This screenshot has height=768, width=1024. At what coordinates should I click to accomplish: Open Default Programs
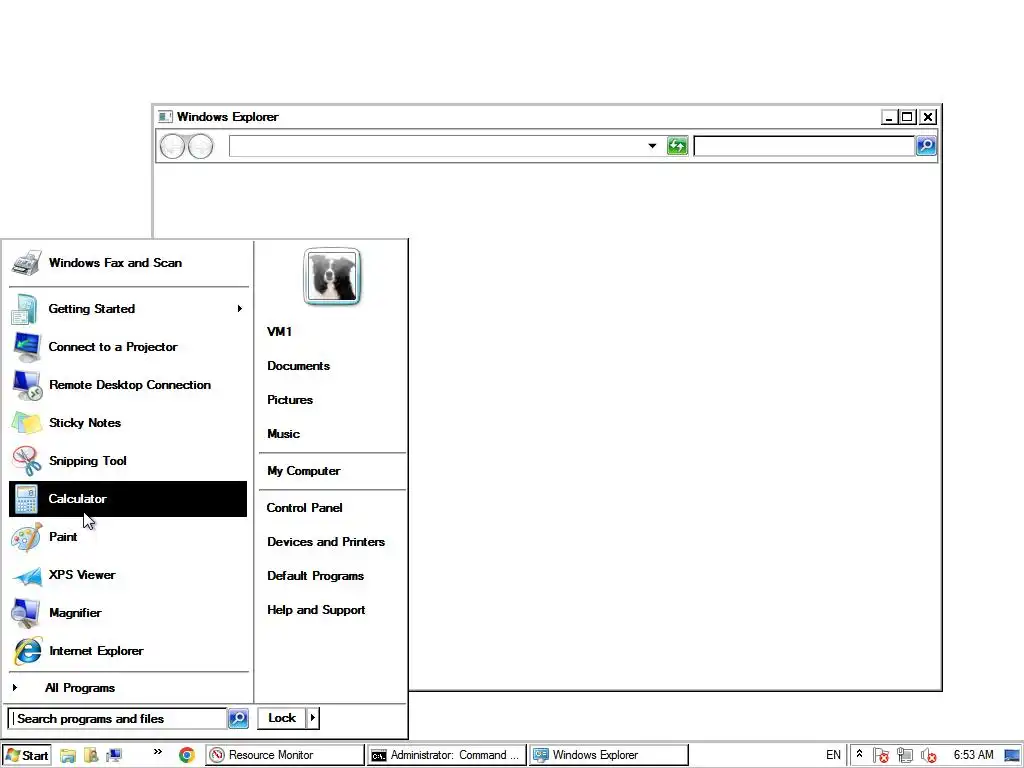(315, 575)
